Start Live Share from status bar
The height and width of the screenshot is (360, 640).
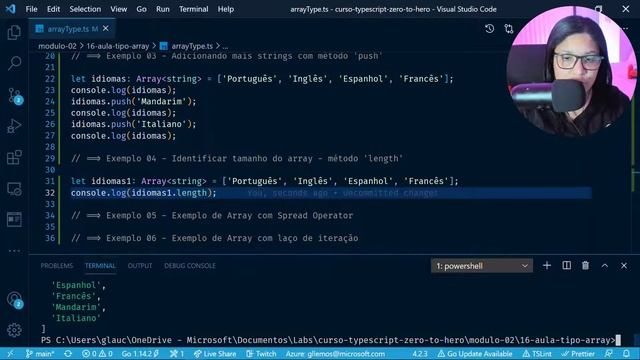215,354
